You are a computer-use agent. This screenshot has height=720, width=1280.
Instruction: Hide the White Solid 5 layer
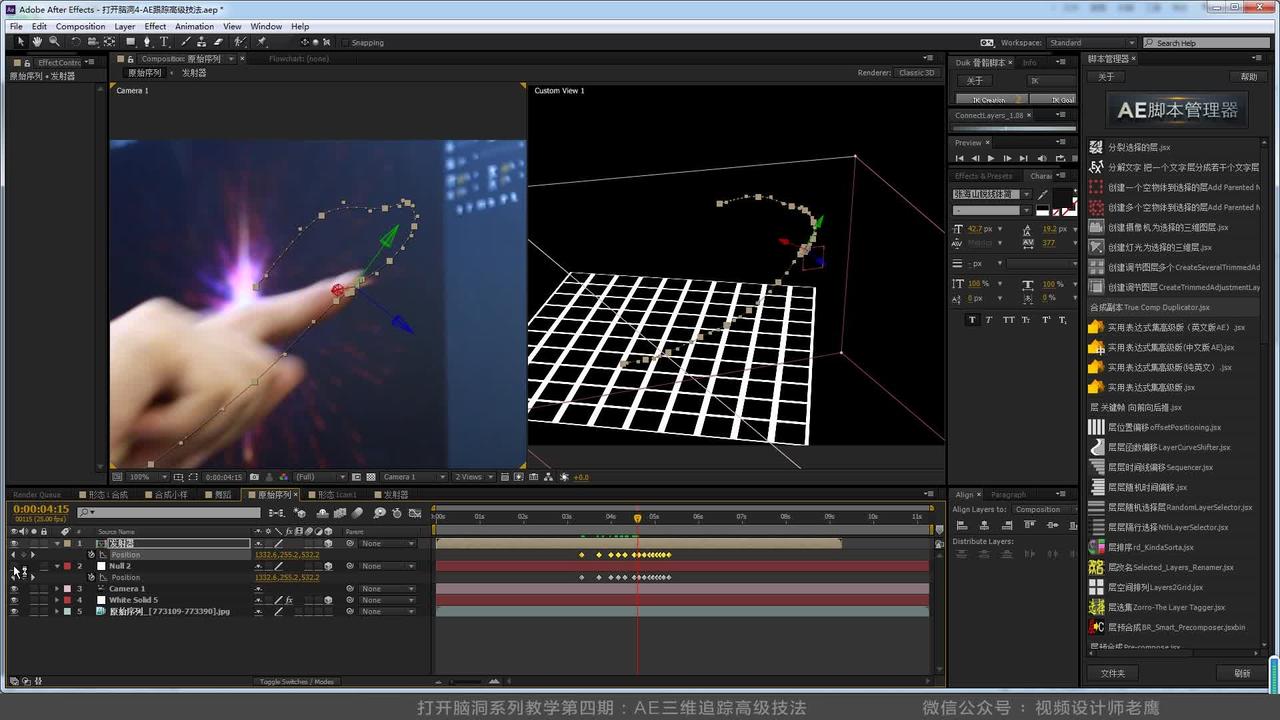click(x=14, y=600)
